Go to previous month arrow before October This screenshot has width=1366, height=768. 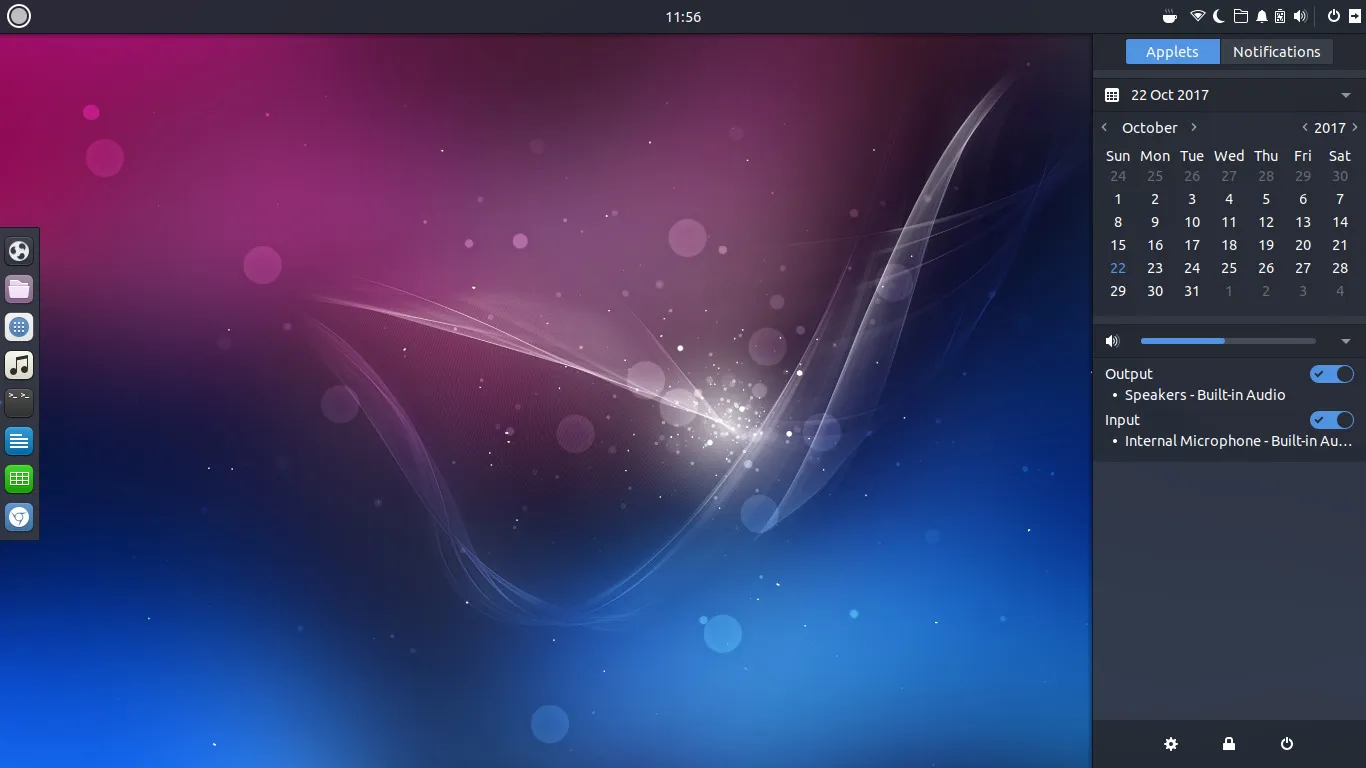point(1104,127)
